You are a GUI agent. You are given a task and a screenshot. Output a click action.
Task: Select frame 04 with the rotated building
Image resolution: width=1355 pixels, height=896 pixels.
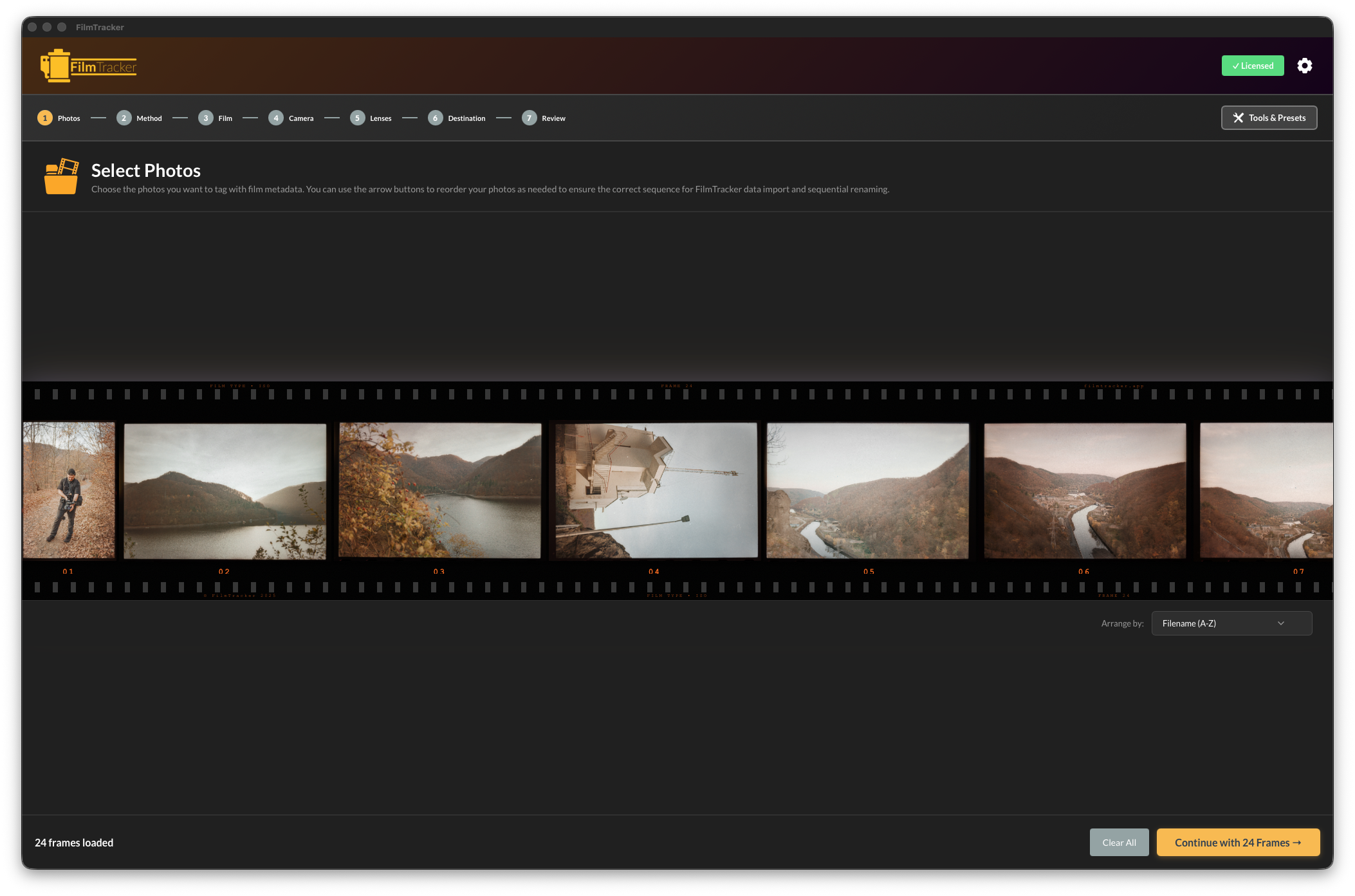[654, 490]
